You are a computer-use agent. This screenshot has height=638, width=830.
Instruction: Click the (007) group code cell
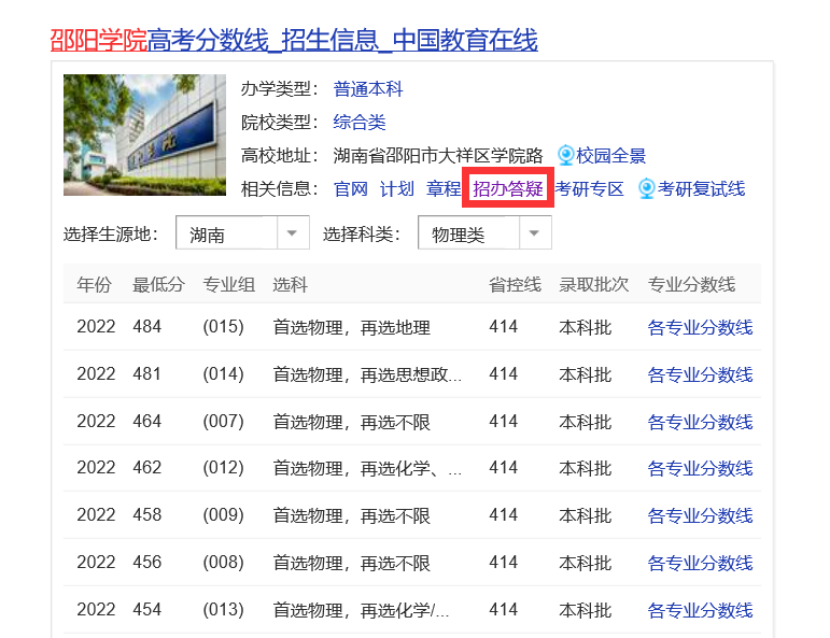pyautogui.click(x=223, y=421)
